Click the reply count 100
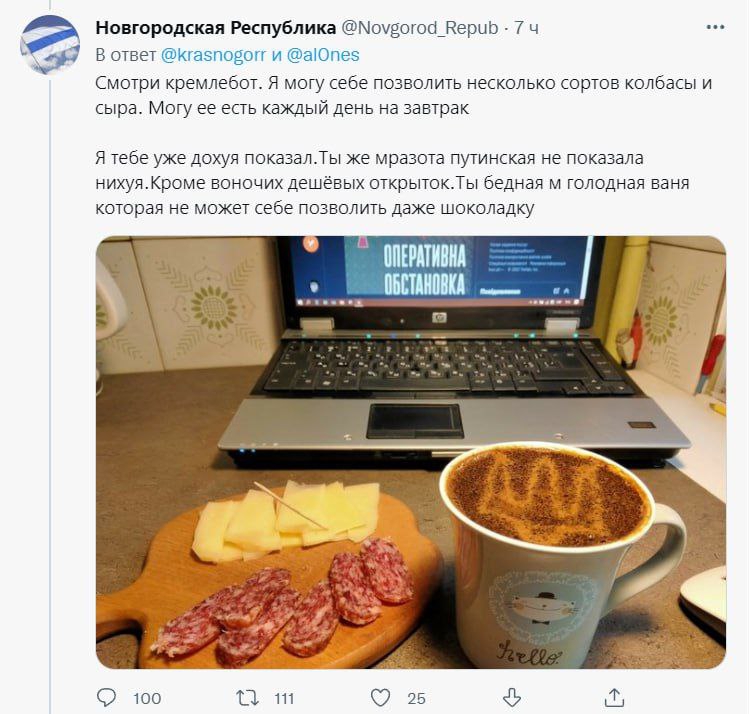The image size is (752, 714). coord(147,699)
